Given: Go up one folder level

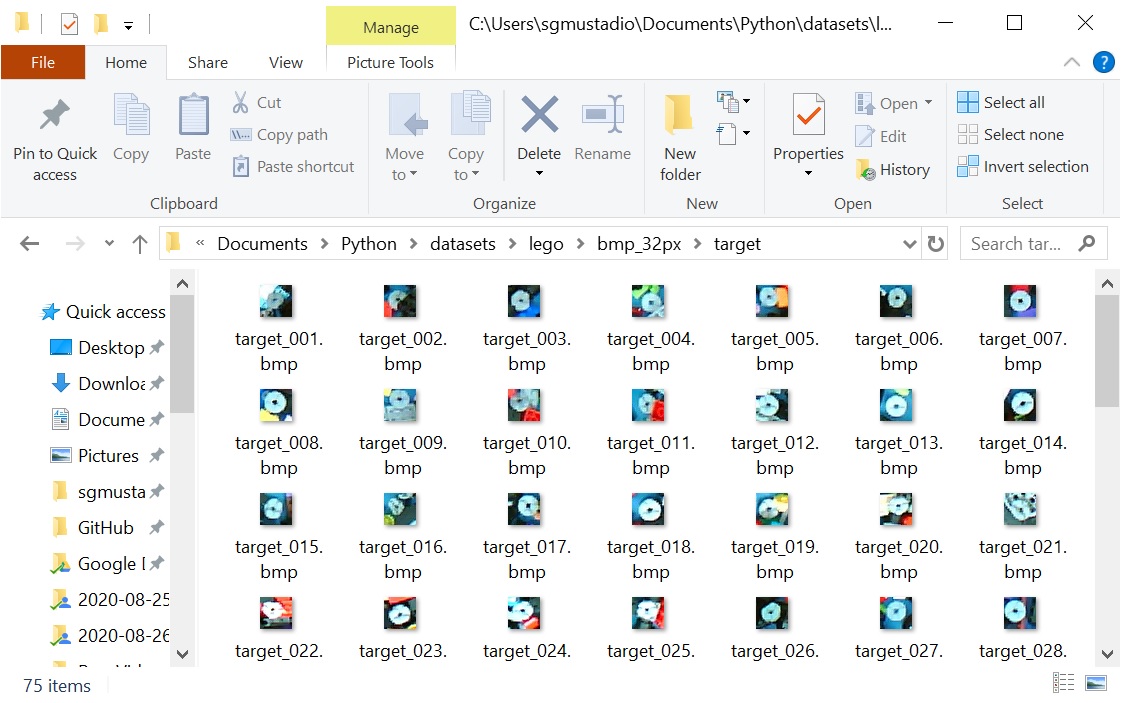Looking at the screenshot, I should (140, 244).
